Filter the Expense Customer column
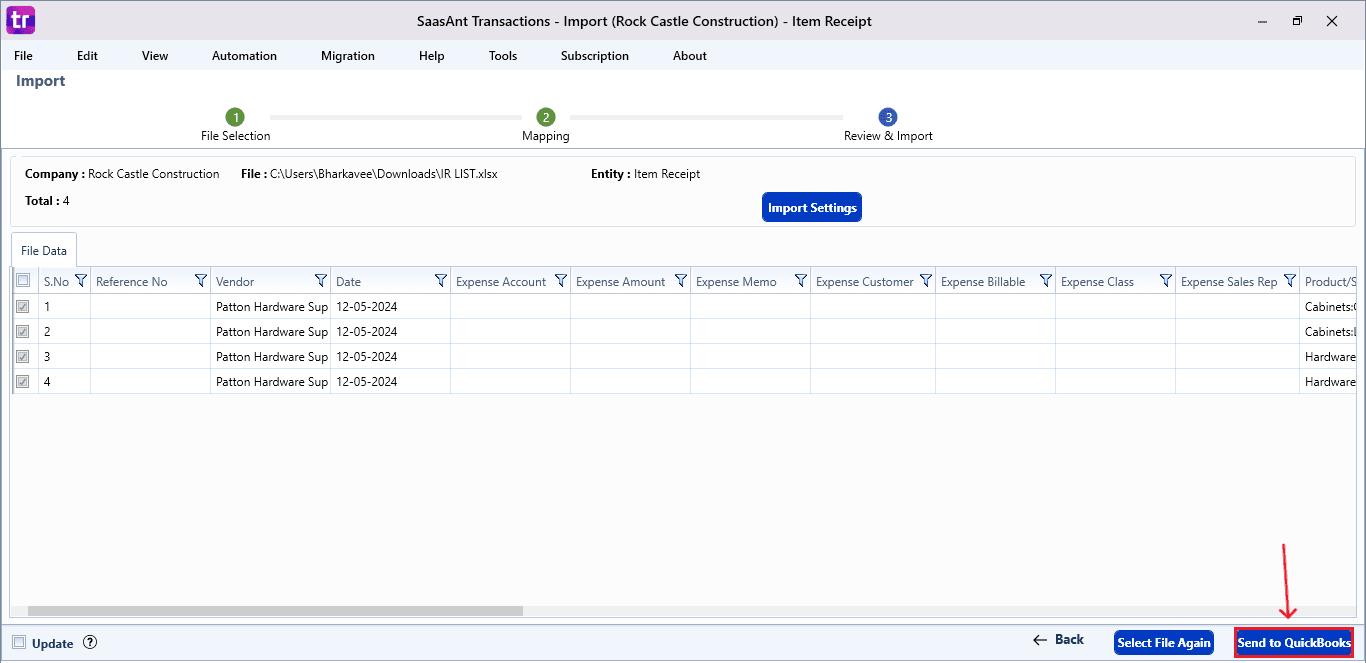The image size is (1366, 663). coord(925,281)
